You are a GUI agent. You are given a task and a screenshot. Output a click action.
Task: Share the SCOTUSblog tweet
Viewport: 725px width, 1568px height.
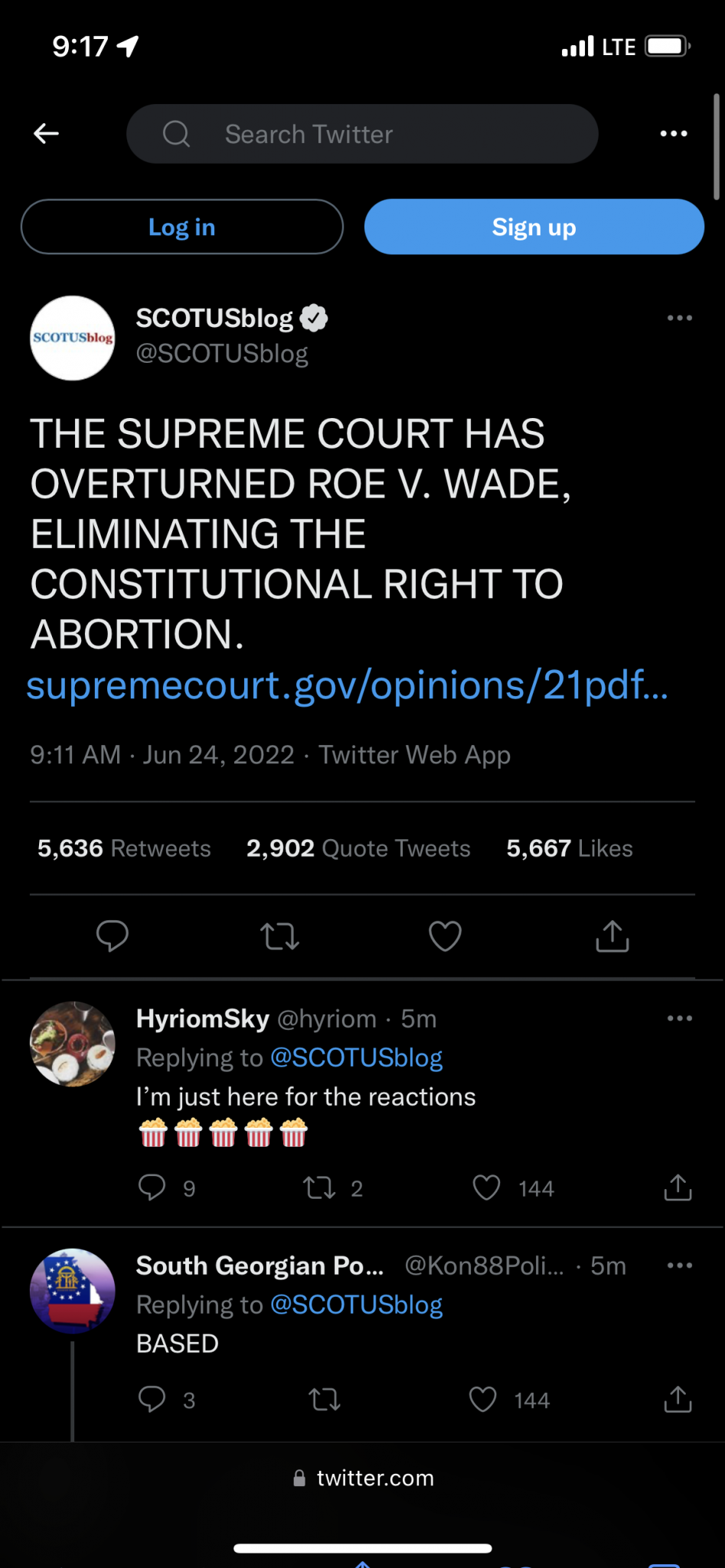(x=612, y=936)
